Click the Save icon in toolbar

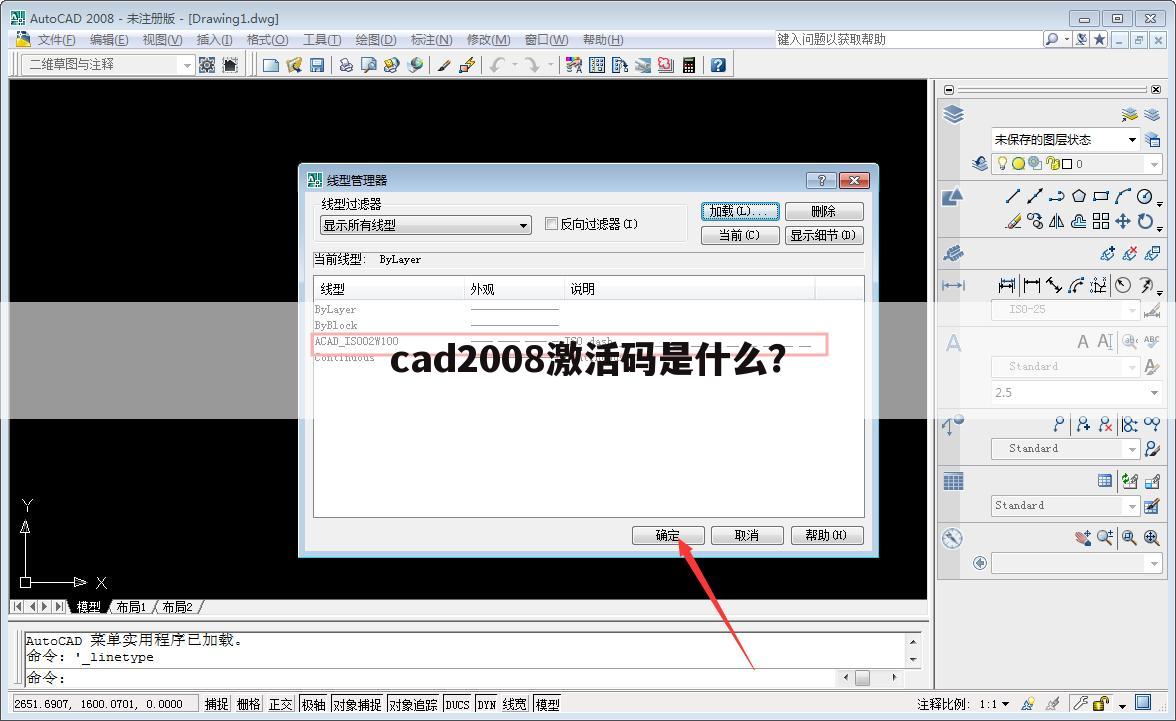pos(317,65)
